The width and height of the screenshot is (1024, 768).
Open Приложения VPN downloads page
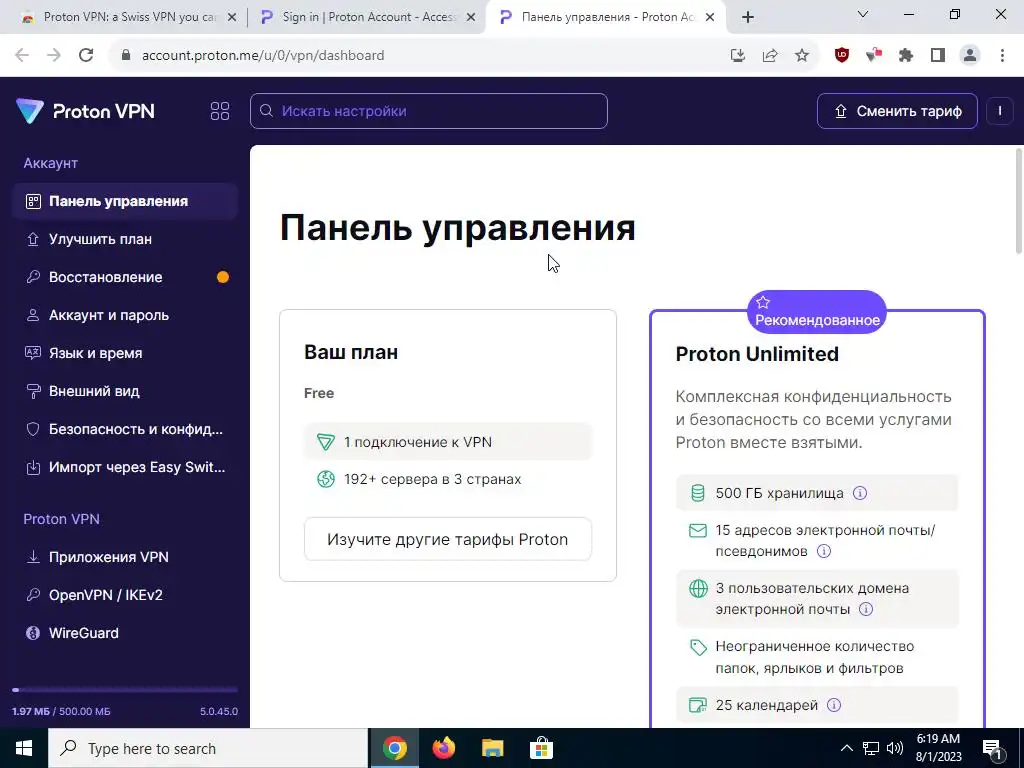point(125,557)
